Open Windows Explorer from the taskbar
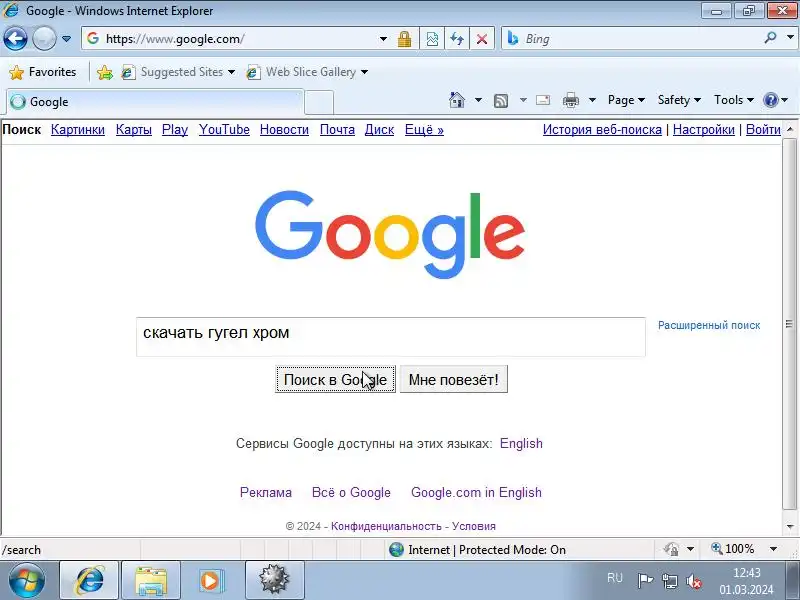 (x=151, y=580)
